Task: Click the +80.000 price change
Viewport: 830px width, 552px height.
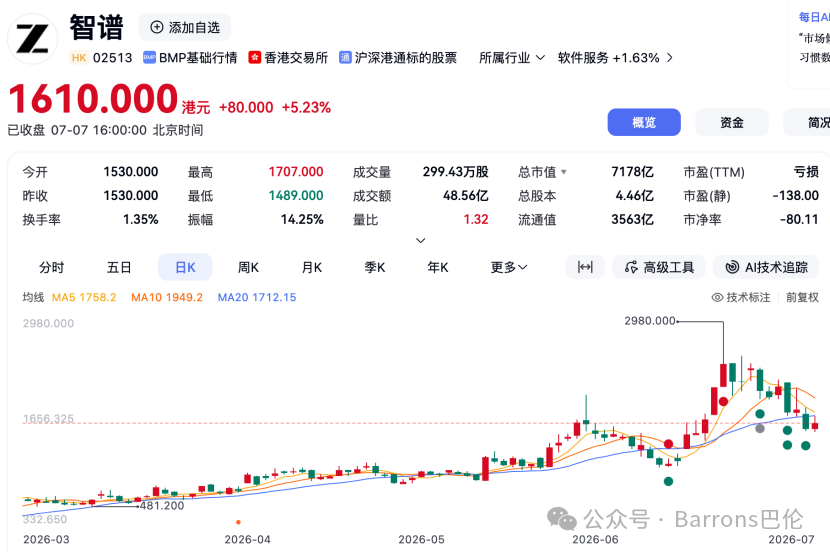Action: pos(246,107)
